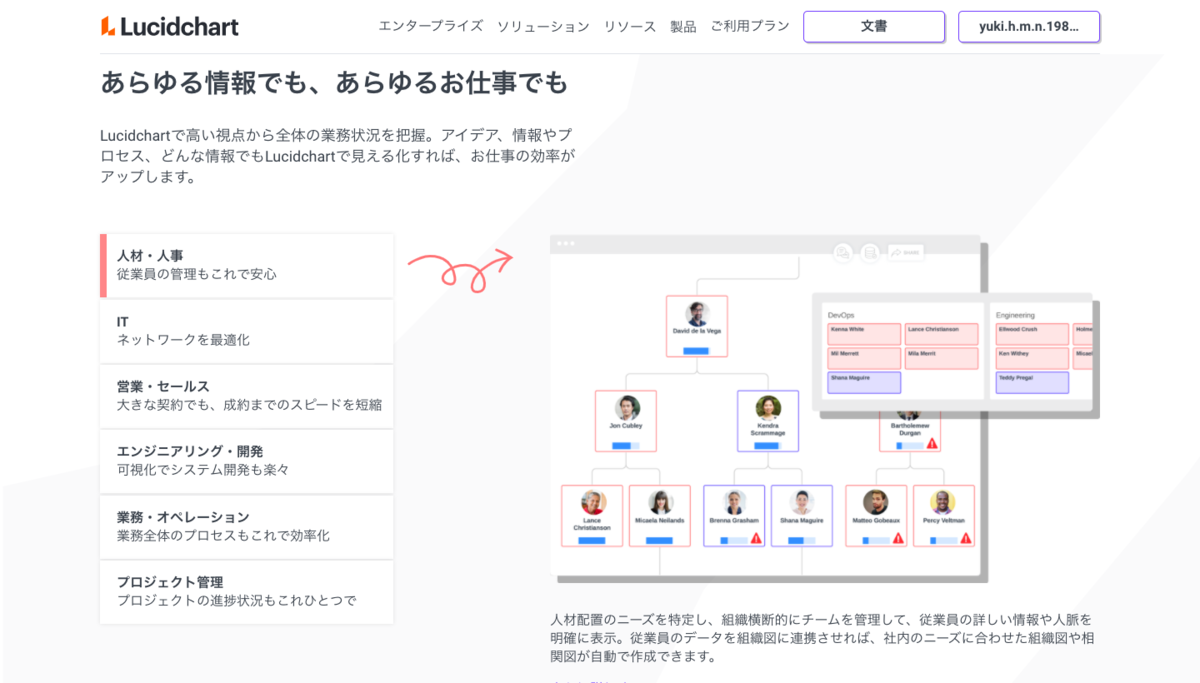Open the リソース menu
The height and width of the screenshot is (683, 1200).
coord(630,27)
